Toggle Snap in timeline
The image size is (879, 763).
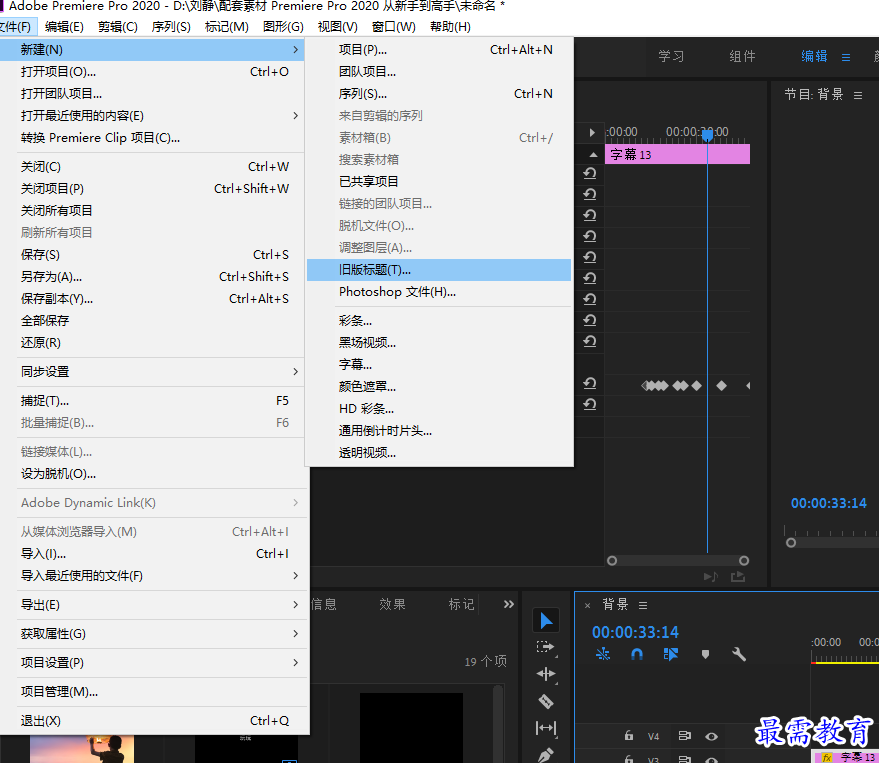[x=637, y=654]
